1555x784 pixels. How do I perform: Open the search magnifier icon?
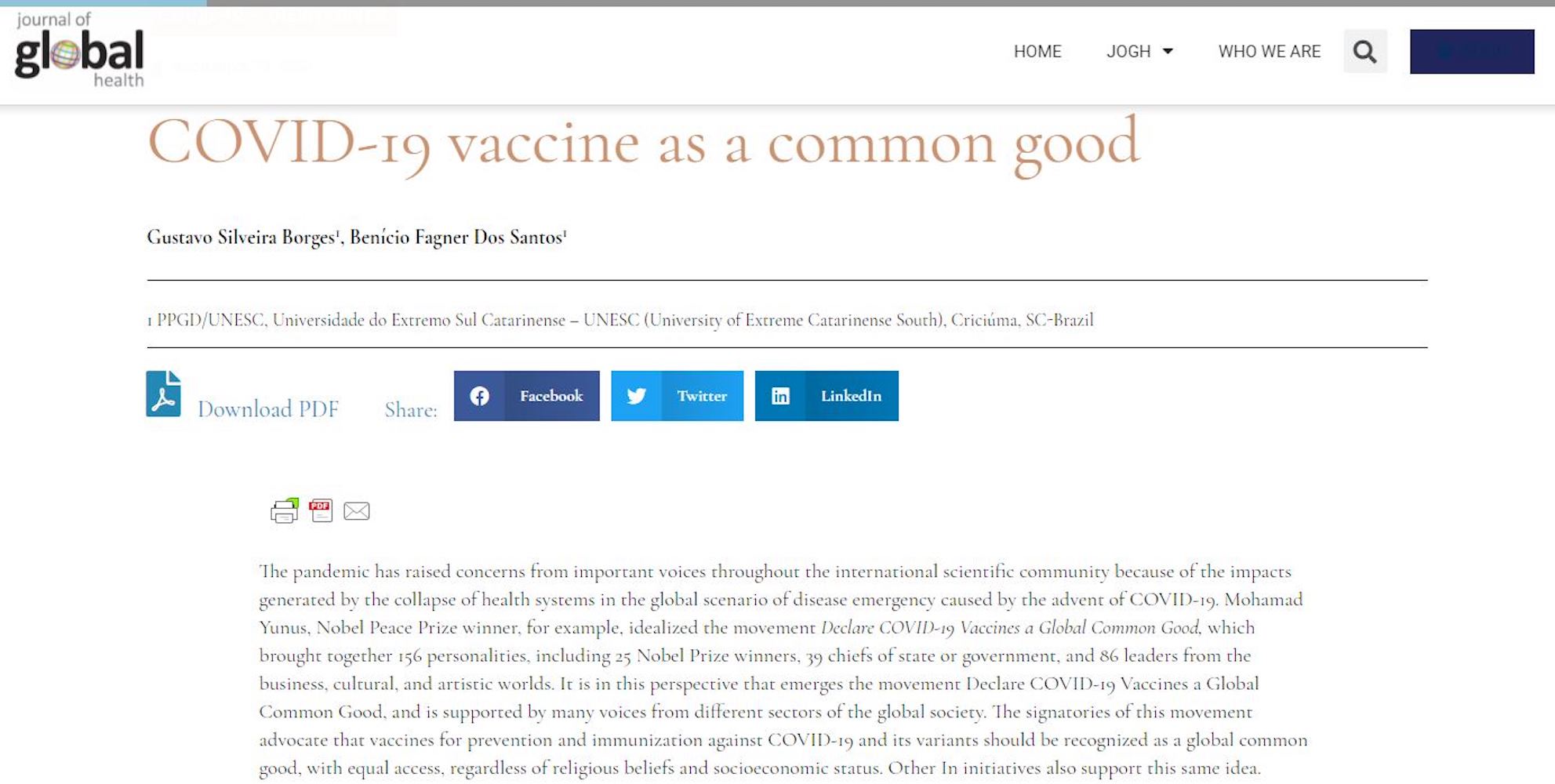(x=1364, y=52)
